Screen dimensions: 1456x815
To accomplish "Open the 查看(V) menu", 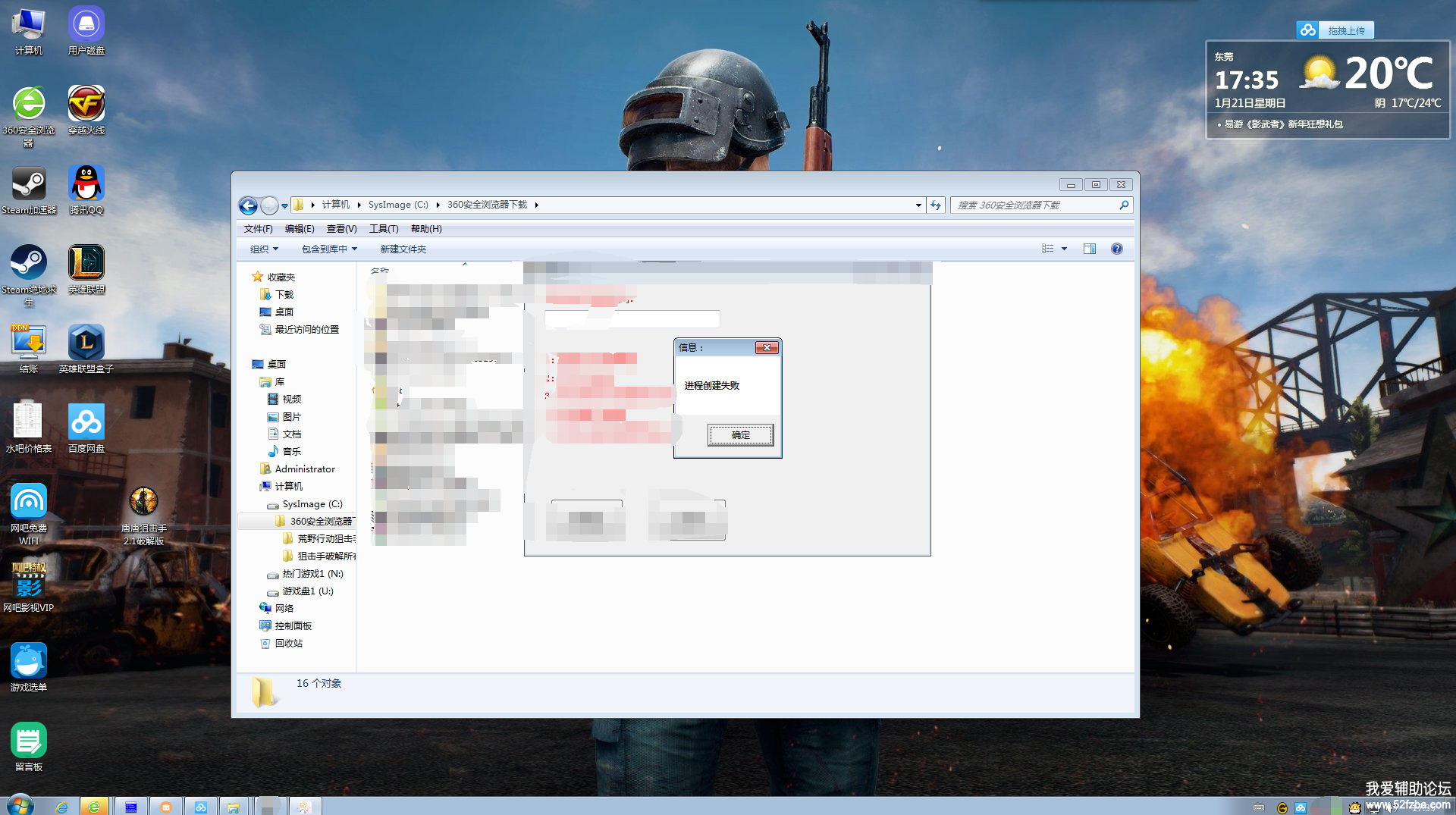I will tap(341, 229).
